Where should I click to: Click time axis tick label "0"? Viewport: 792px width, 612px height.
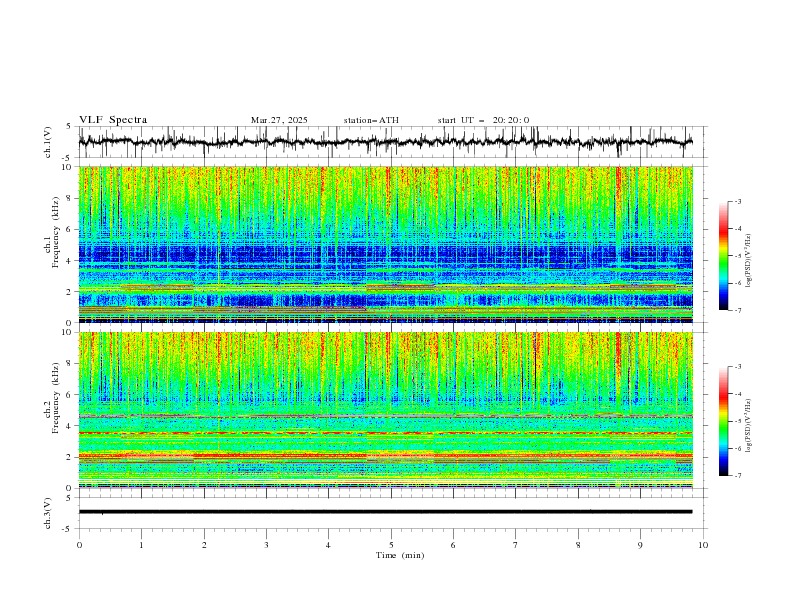(x=79, y=545)
